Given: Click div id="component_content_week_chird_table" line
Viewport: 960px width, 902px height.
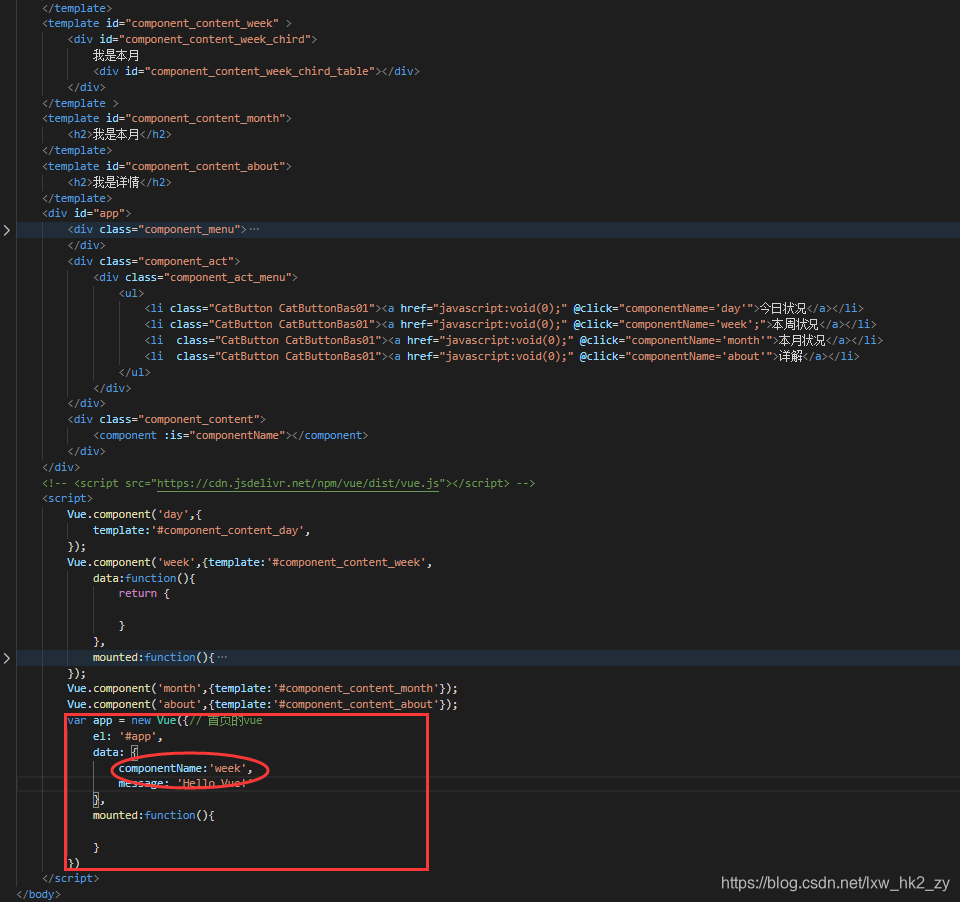Looking at the screenshot, I should point(257,71).
